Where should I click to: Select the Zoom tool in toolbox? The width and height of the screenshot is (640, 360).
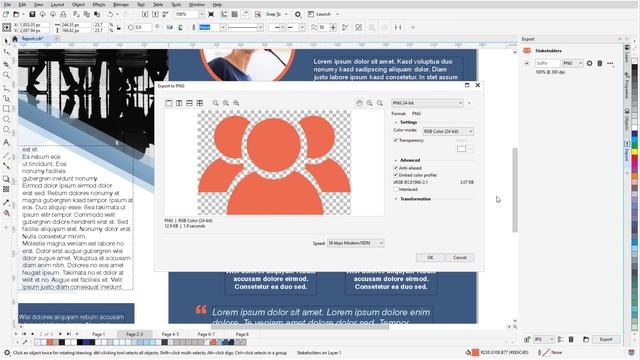pos(6,75)
